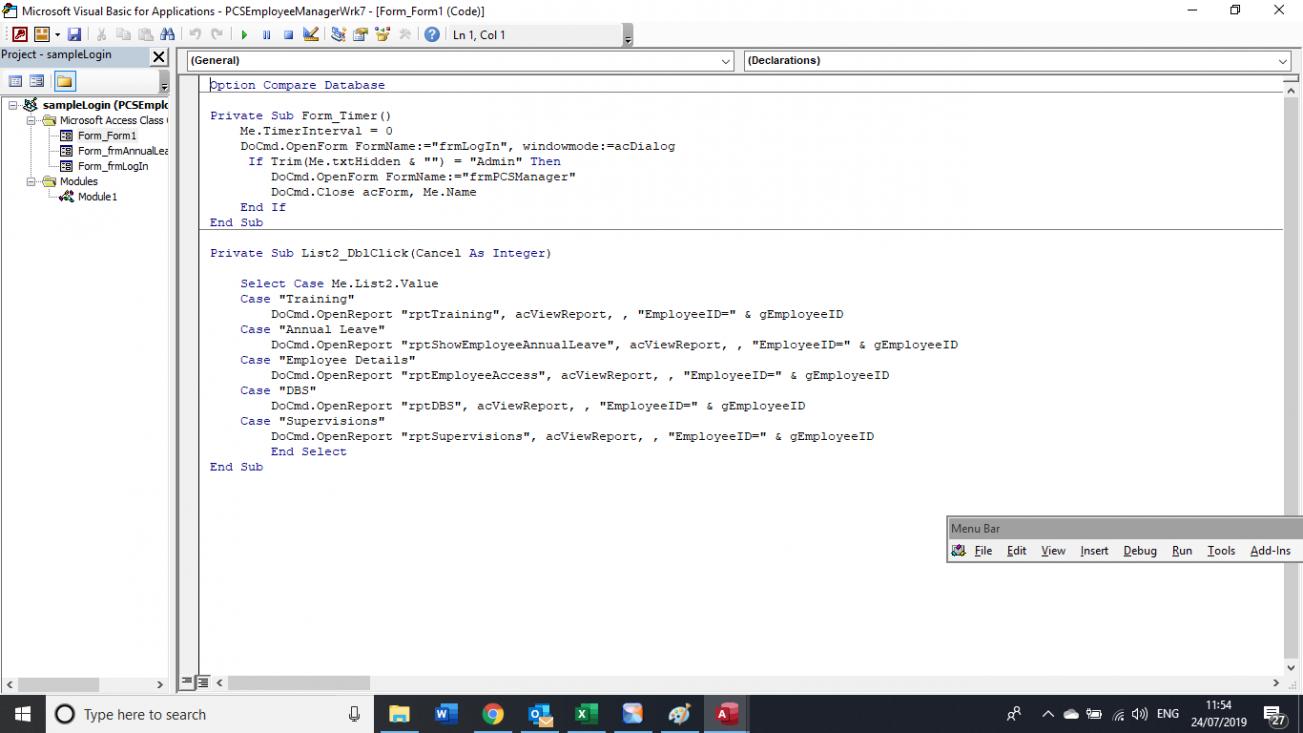The height and width of the screenshot is (733, 1303).
Task: Click the Break pause icon
Action: coord(266,34)
